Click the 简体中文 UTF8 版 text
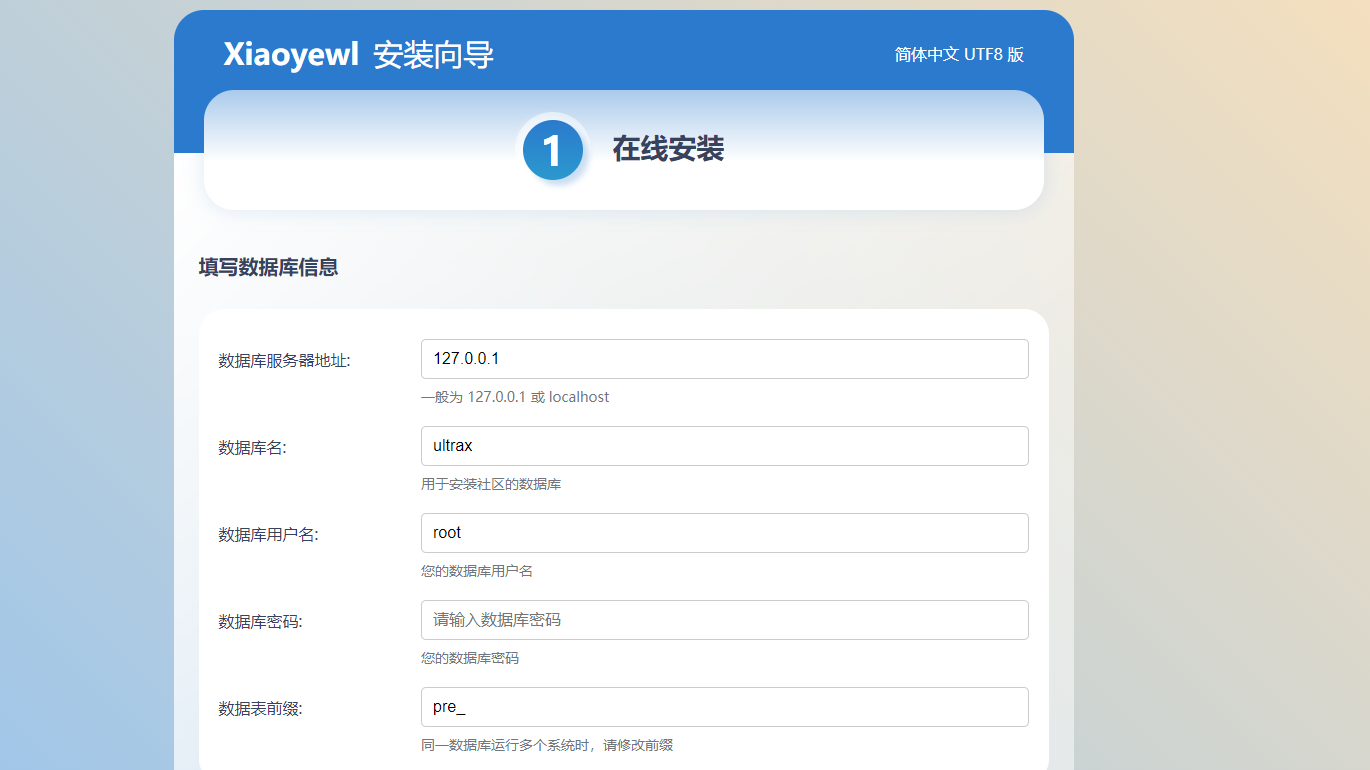 959,55
